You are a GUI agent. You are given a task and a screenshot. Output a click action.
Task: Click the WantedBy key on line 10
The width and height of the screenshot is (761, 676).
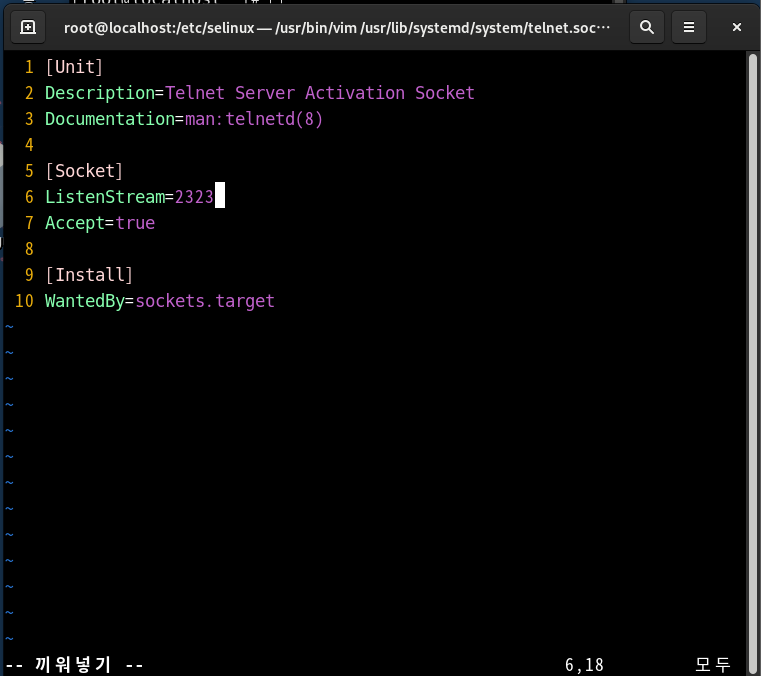(84, 301)
